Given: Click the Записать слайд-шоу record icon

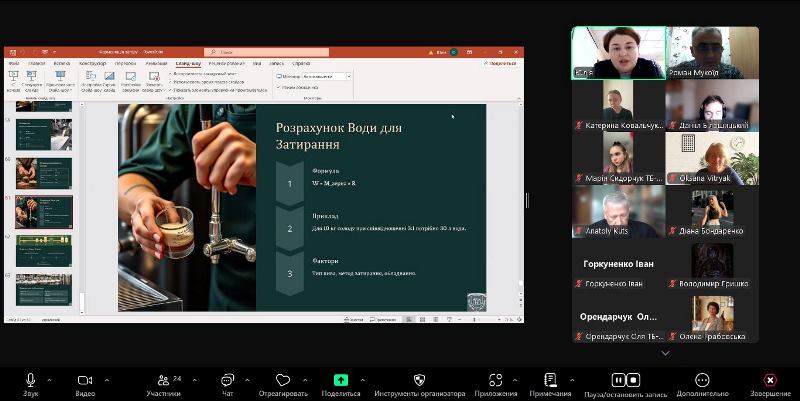Looking at the screenshot, I should point(153,77).
